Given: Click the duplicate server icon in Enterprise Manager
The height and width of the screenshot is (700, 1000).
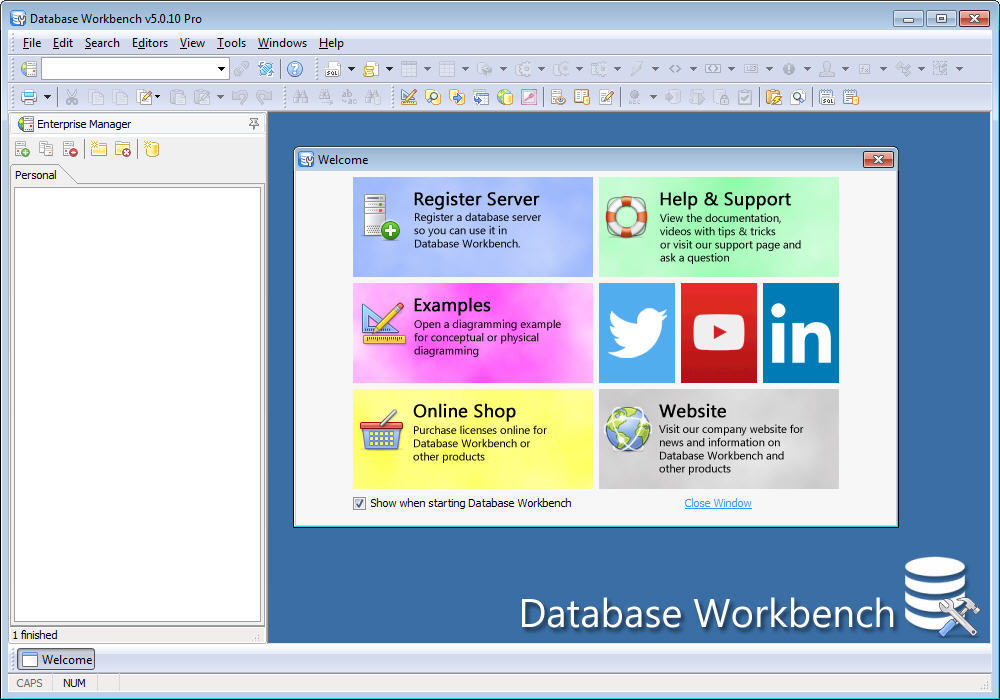Looking at the screenshot, I should pos(46,149).
